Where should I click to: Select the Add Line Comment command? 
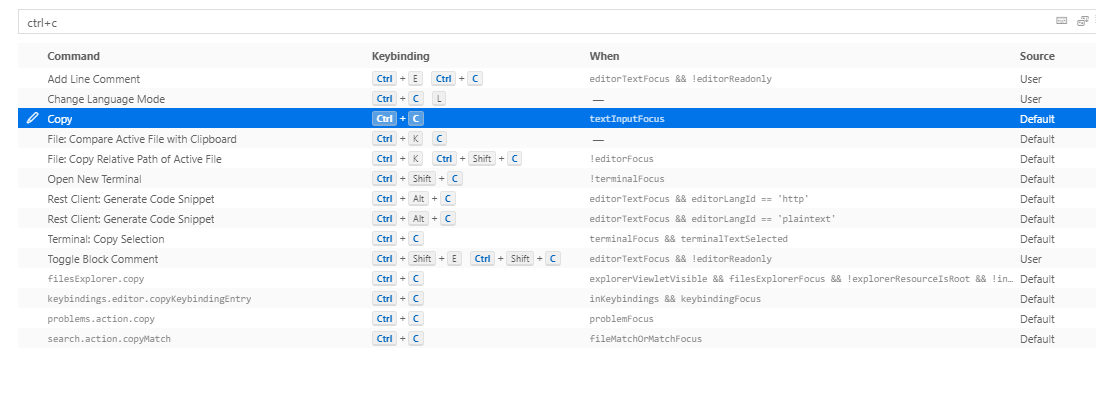[94, 79]
